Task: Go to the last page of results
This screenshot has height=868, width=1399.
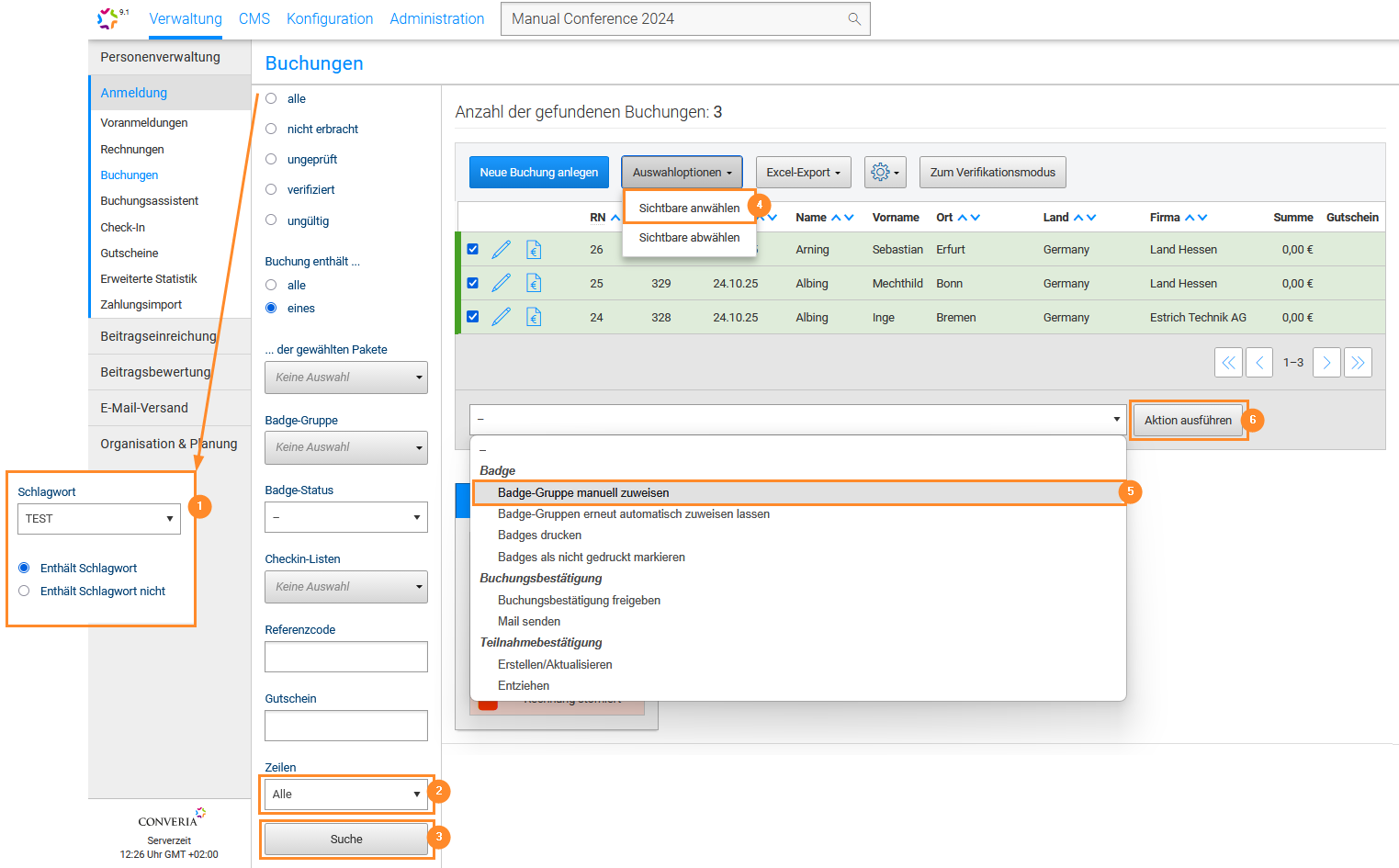Action: coord(1358,363)
